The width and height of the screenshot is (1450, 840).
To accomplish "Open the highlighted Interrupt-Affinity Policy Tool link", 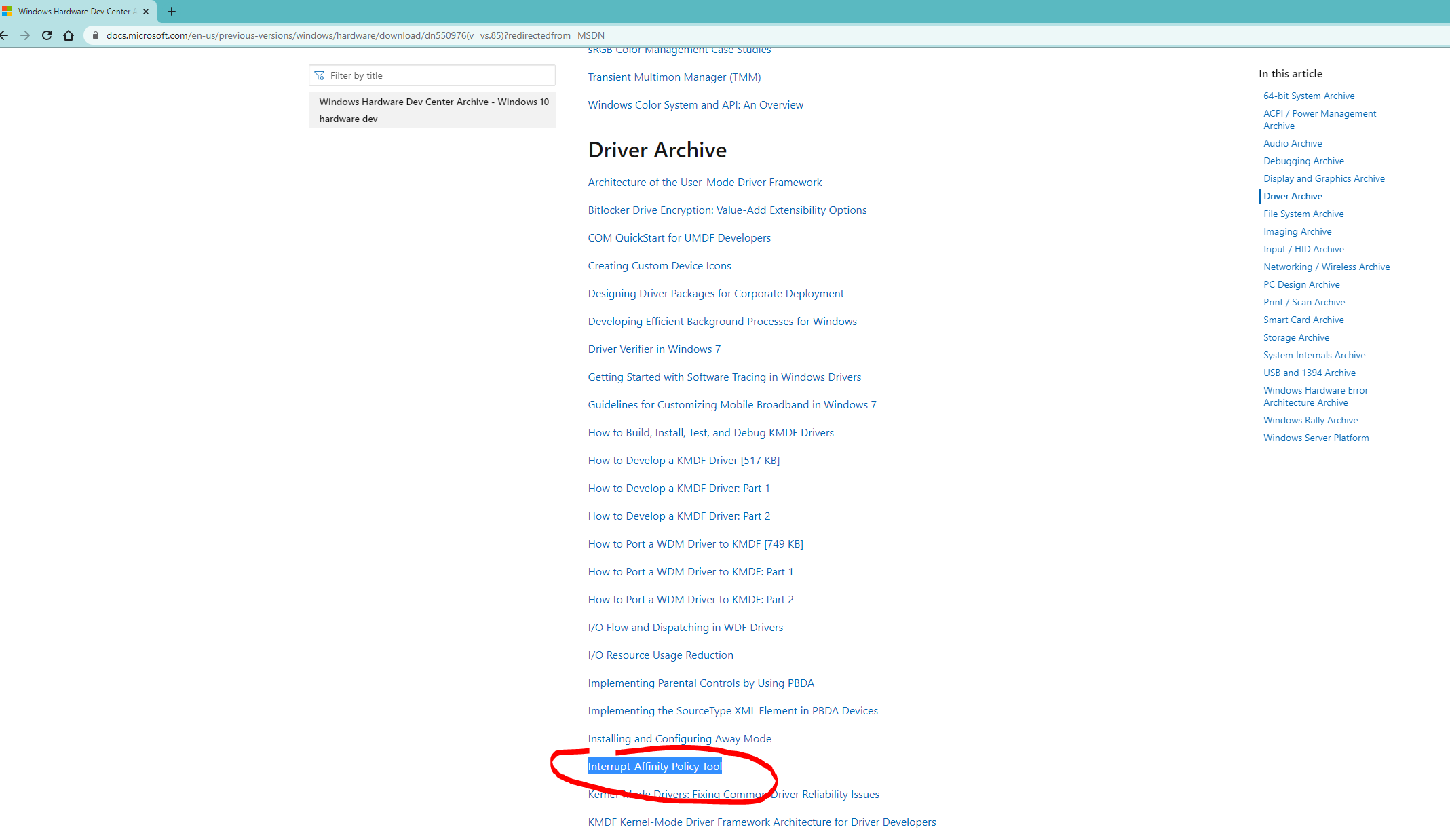I will [655, 767].
